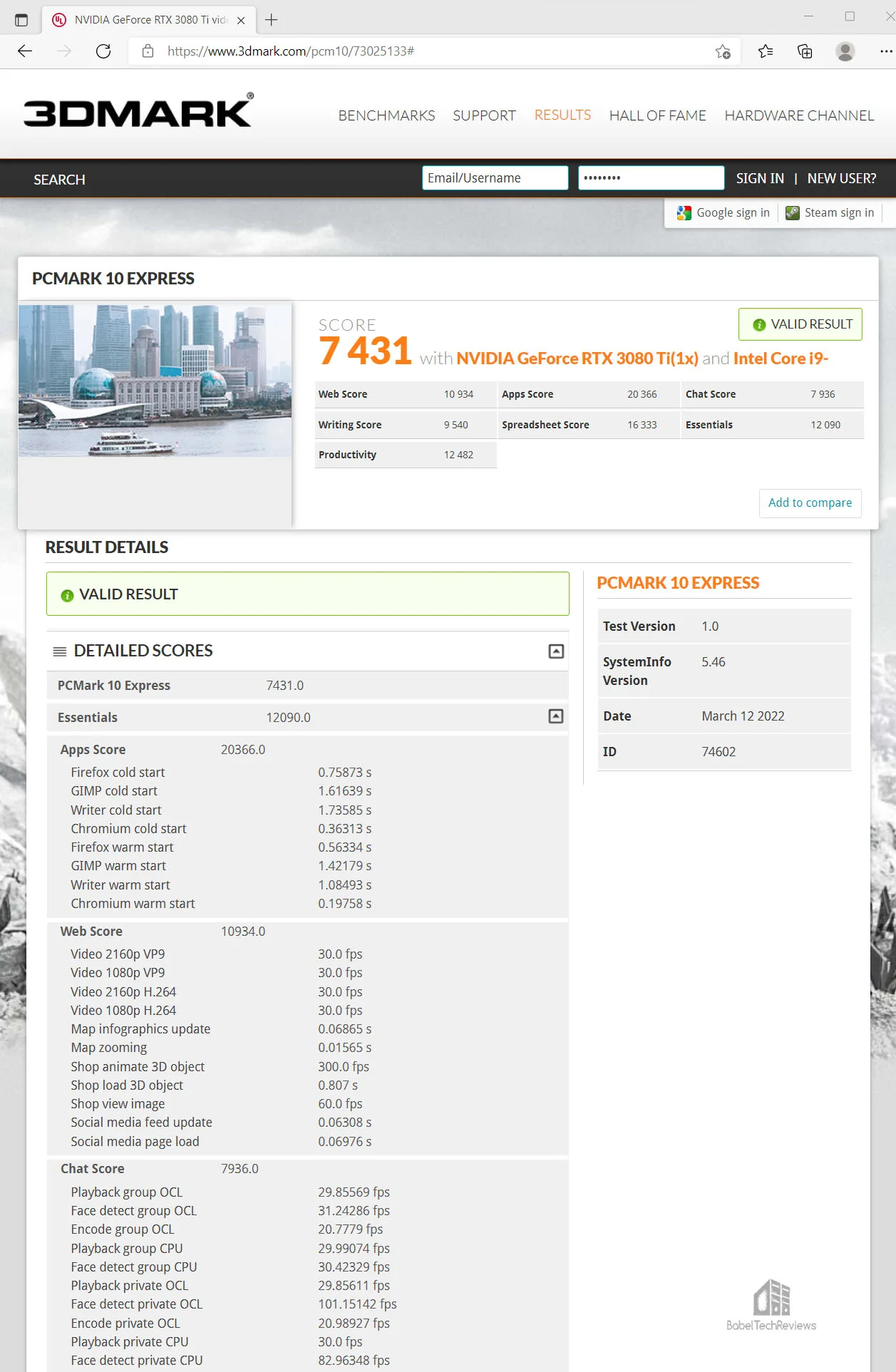Click the Shop animate 3D object row
This screenshot has height=1372, width=896.
coord(307,1066)
